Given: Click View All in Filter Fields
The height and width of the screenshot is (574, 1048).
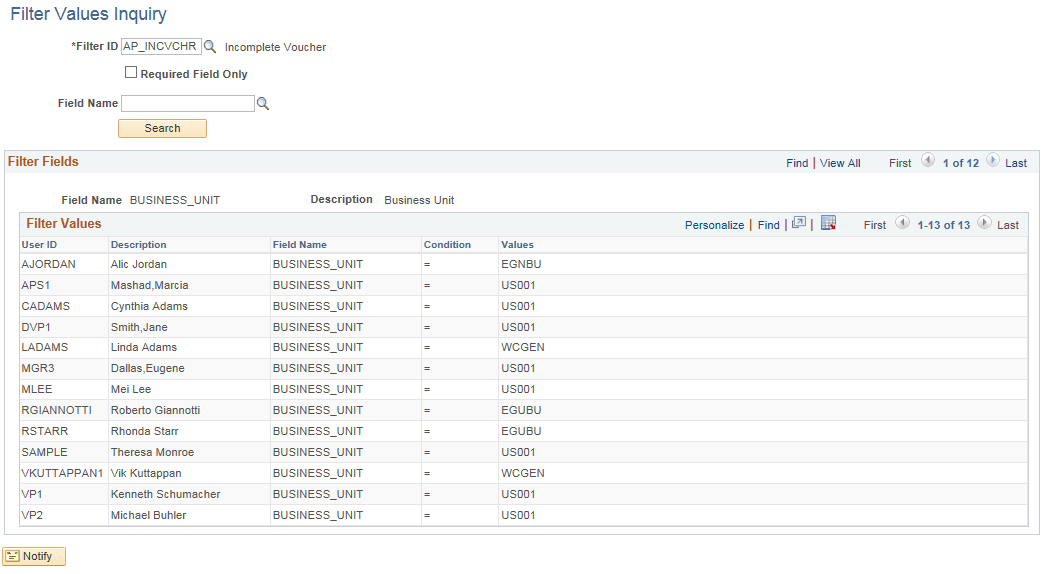Looking at the screenshot, I should (x=840, y=163).
